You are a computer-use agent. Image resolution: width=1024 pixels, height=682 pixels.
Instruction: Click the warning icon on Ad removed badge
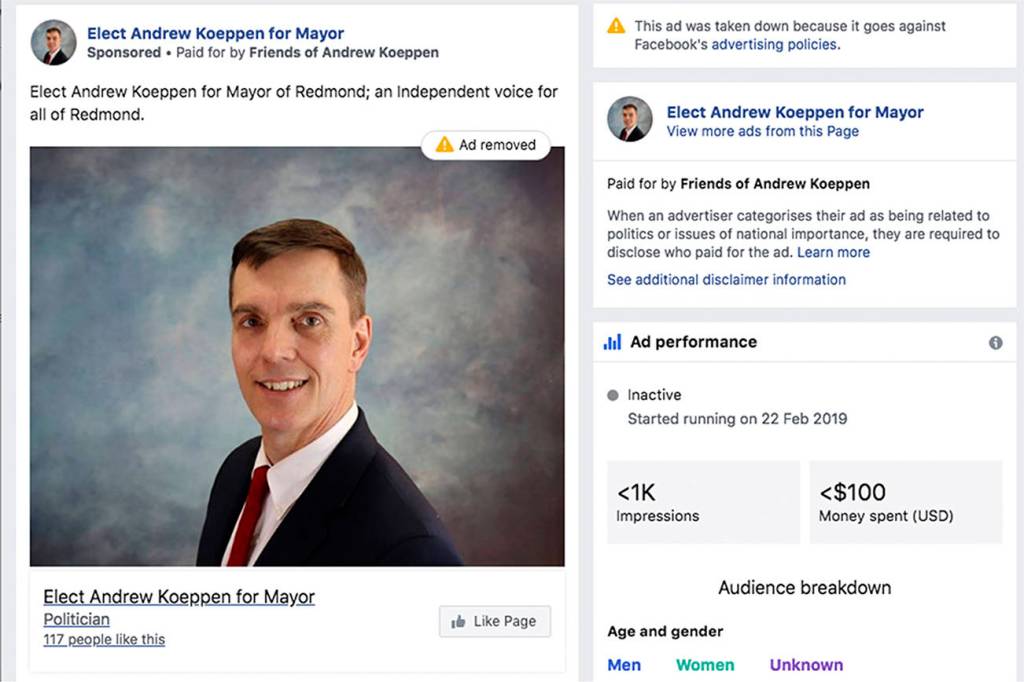click(444, 145)
